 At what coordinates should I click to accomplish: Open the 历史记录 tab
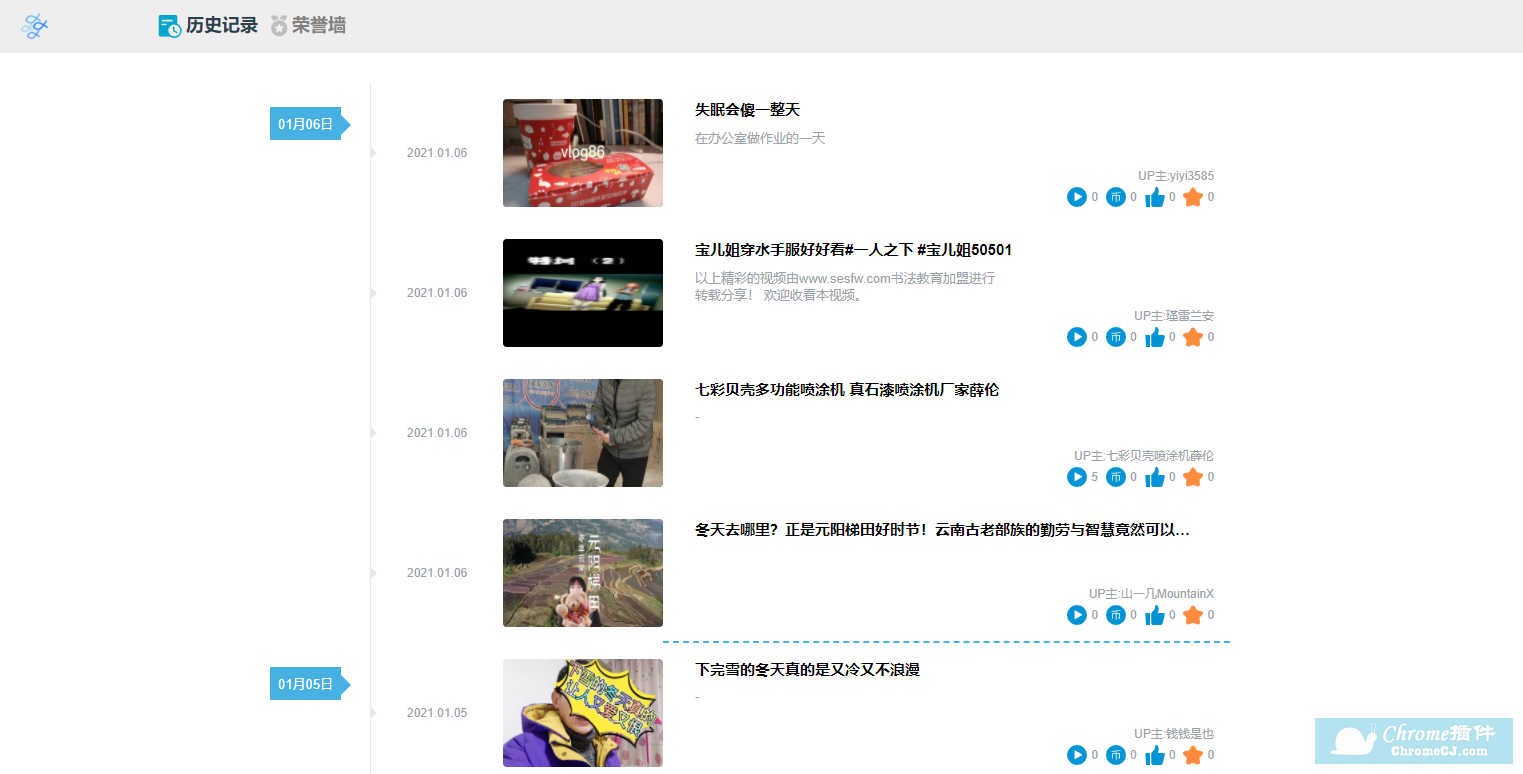(x=208, y=26)
